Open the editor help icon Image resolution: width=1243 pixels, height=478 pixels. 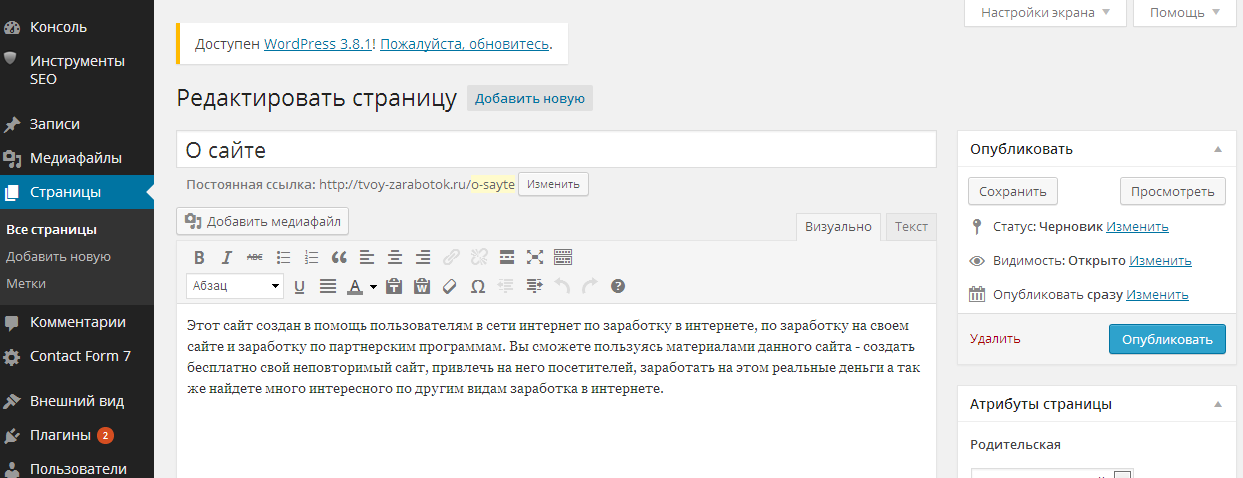point(618,286)
